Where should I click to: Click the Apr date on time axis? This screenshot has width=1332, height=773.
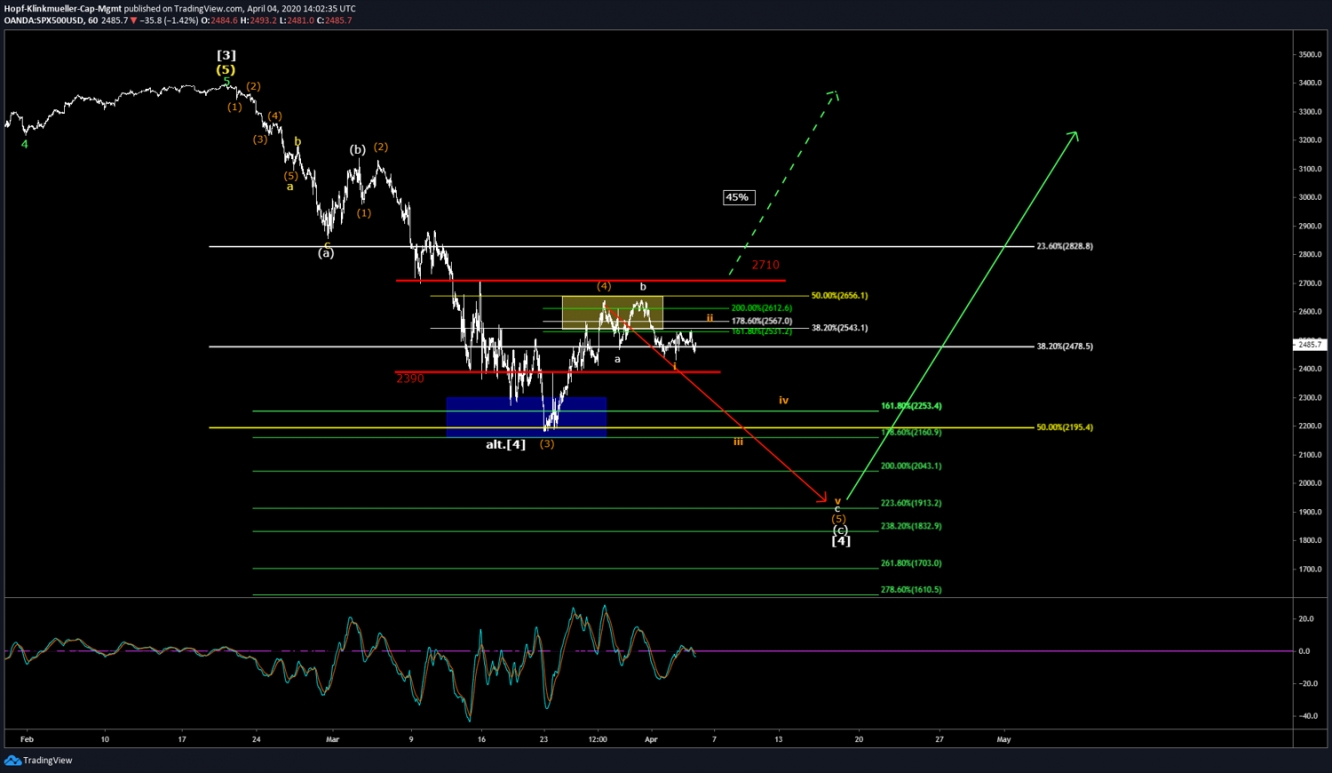pyautogui.click(x=651, y=739)
